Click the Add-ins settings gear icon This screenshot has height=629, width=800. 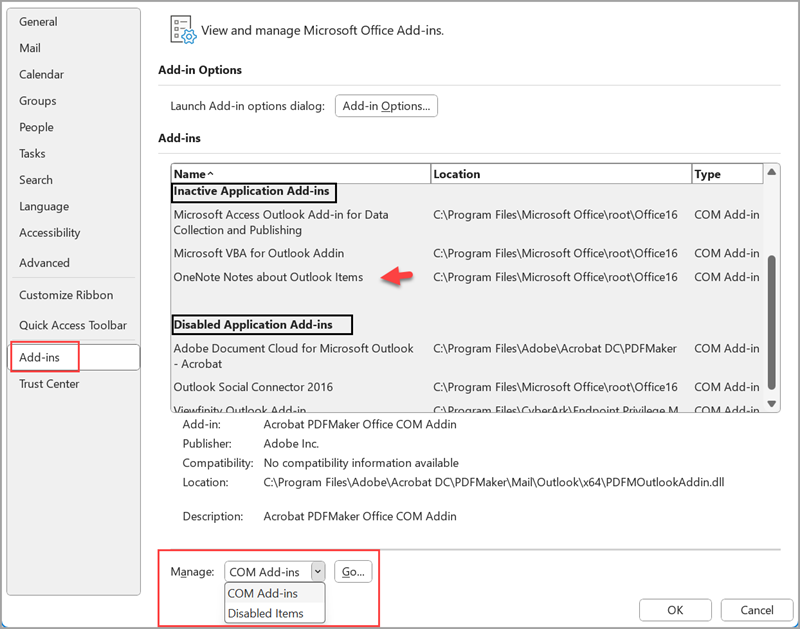click(184, 31)
